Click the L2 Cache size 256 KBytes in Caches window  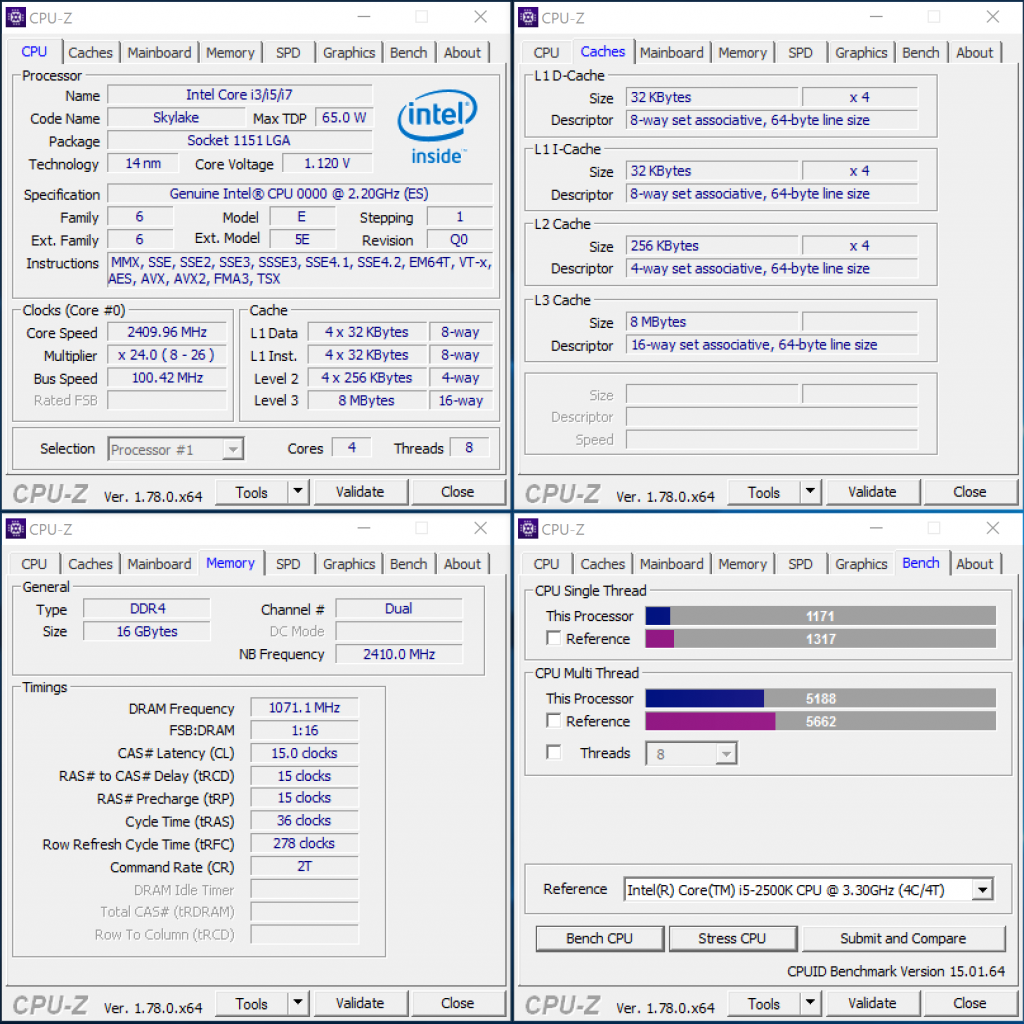click(712, 246)
